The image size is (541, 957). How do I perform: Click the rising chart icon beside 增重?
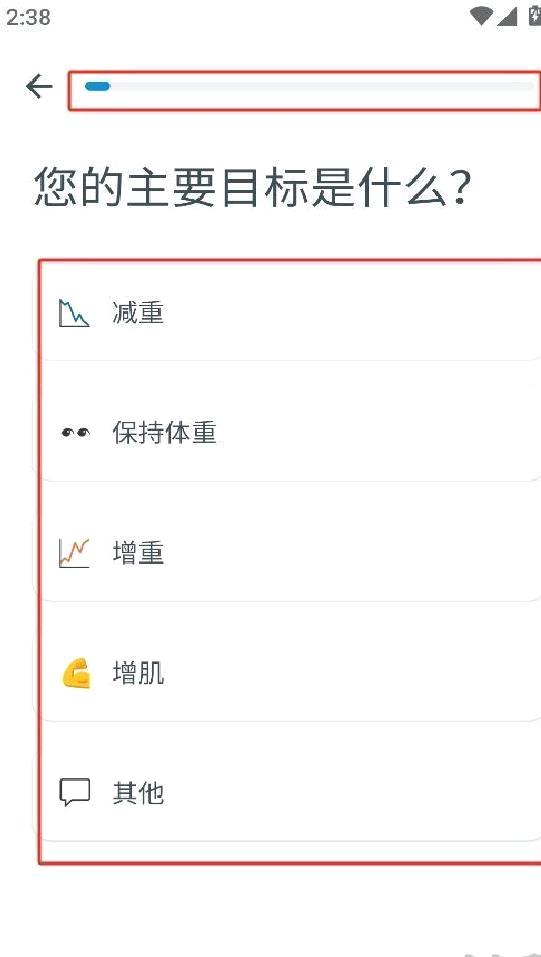pos(74,553)
